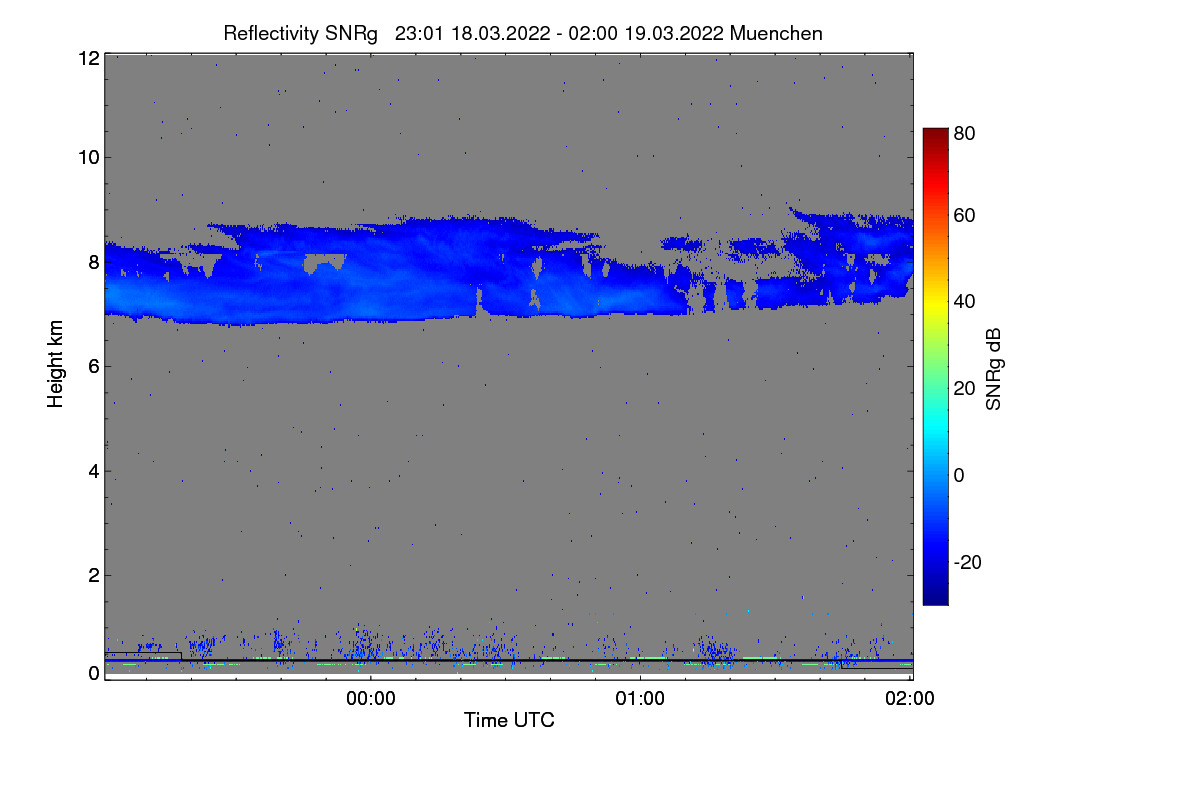Click the dark red top of colorbar
The height and width of the screenshot is (800, 1200).
coord(935,134)
